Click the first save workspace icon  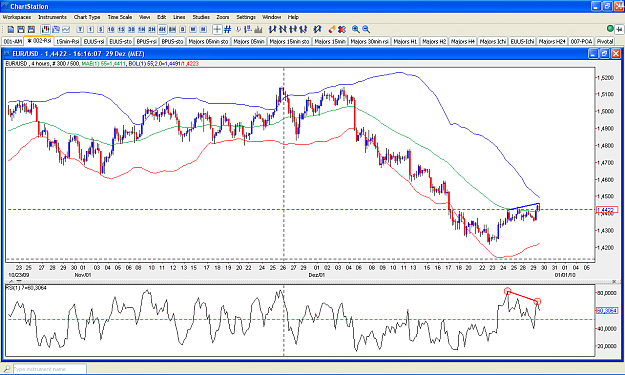(x=21, y=29)
